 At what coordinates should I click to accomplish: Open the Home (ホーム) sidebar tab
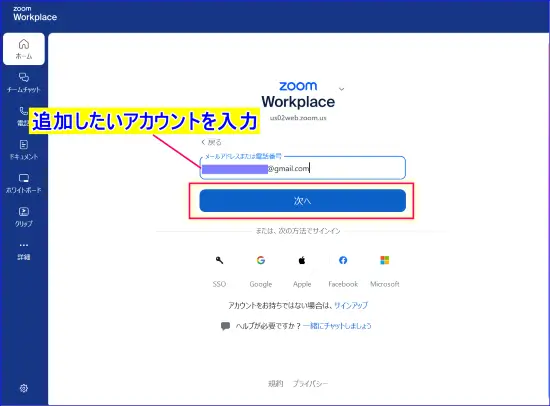click(x=24, y=49)
